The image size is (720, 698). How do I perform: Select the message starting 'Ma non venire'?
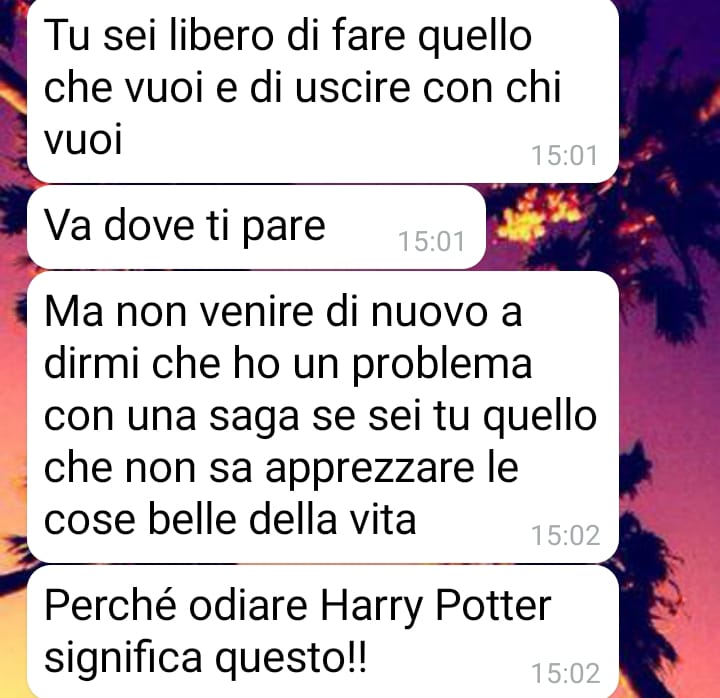point(323,417)
